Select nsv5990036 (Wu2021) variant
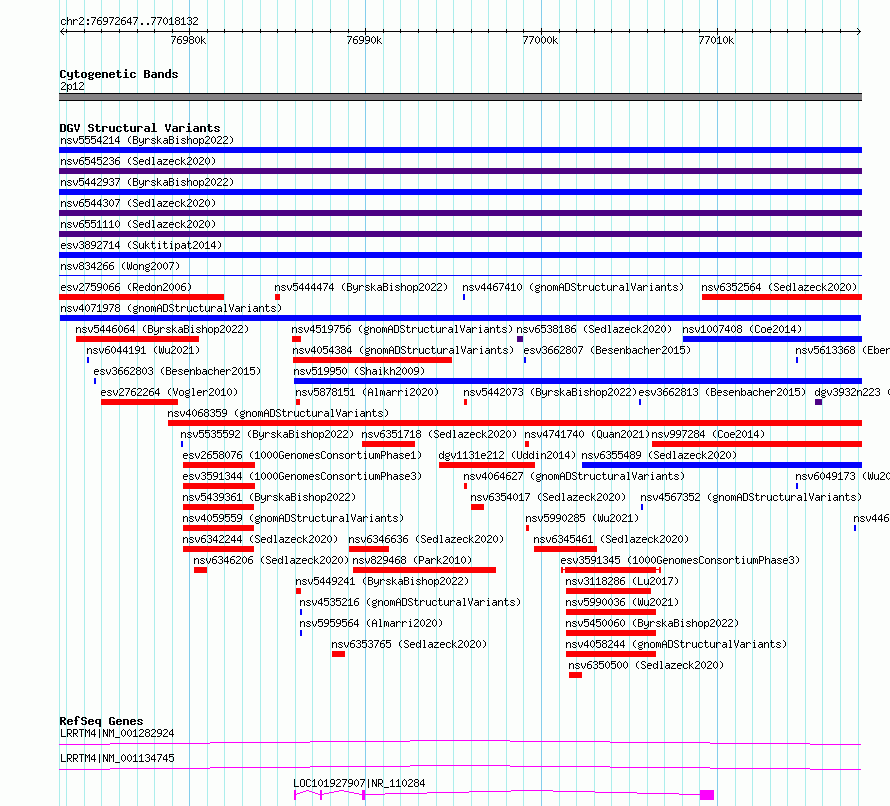The image size is (890, 806). click(x=622, y=602)
